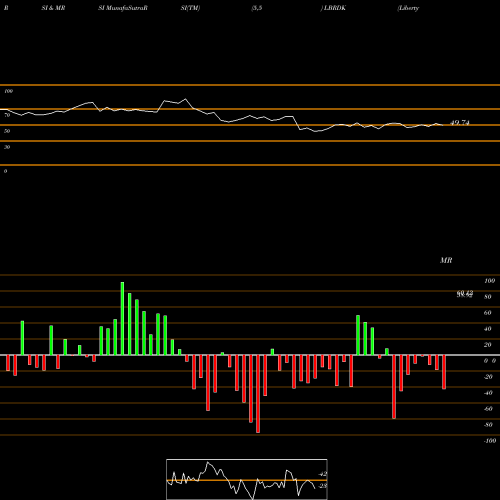Click the 'SI(TM)' header label
The width and height of the screenshot is (500, 500).
coord(190,8)
